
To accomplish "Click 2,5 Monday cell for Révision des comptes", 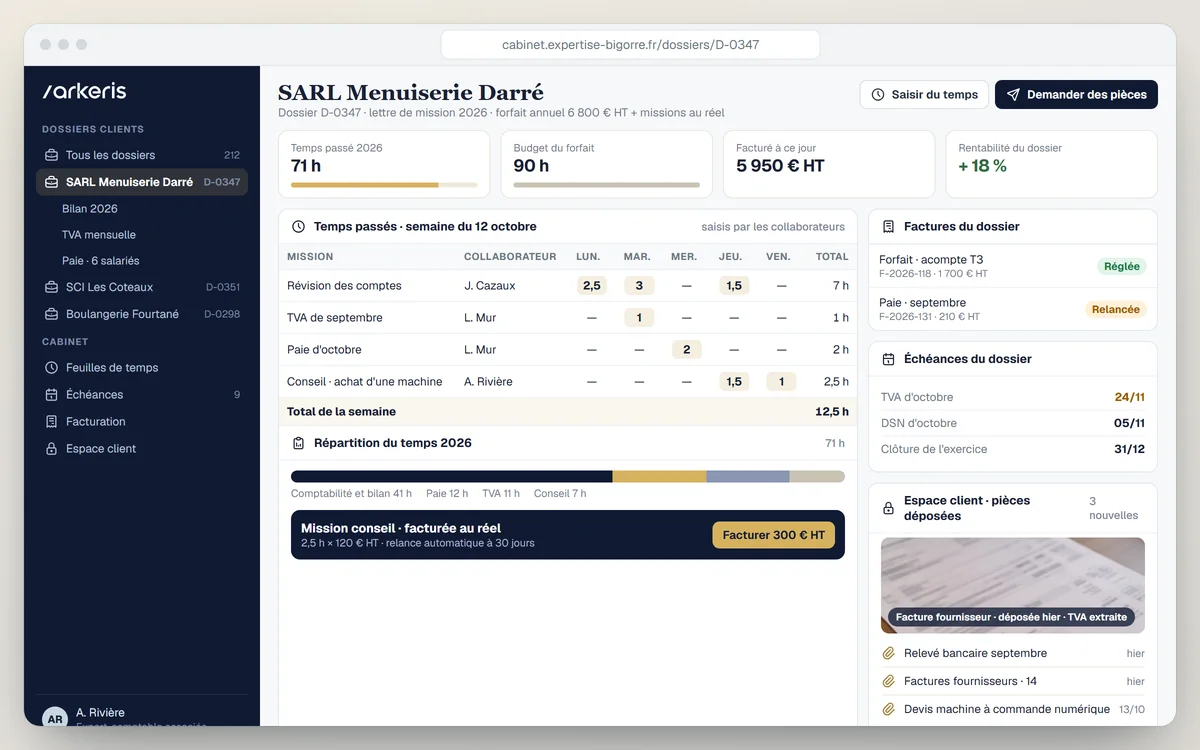I will (592, 286).
